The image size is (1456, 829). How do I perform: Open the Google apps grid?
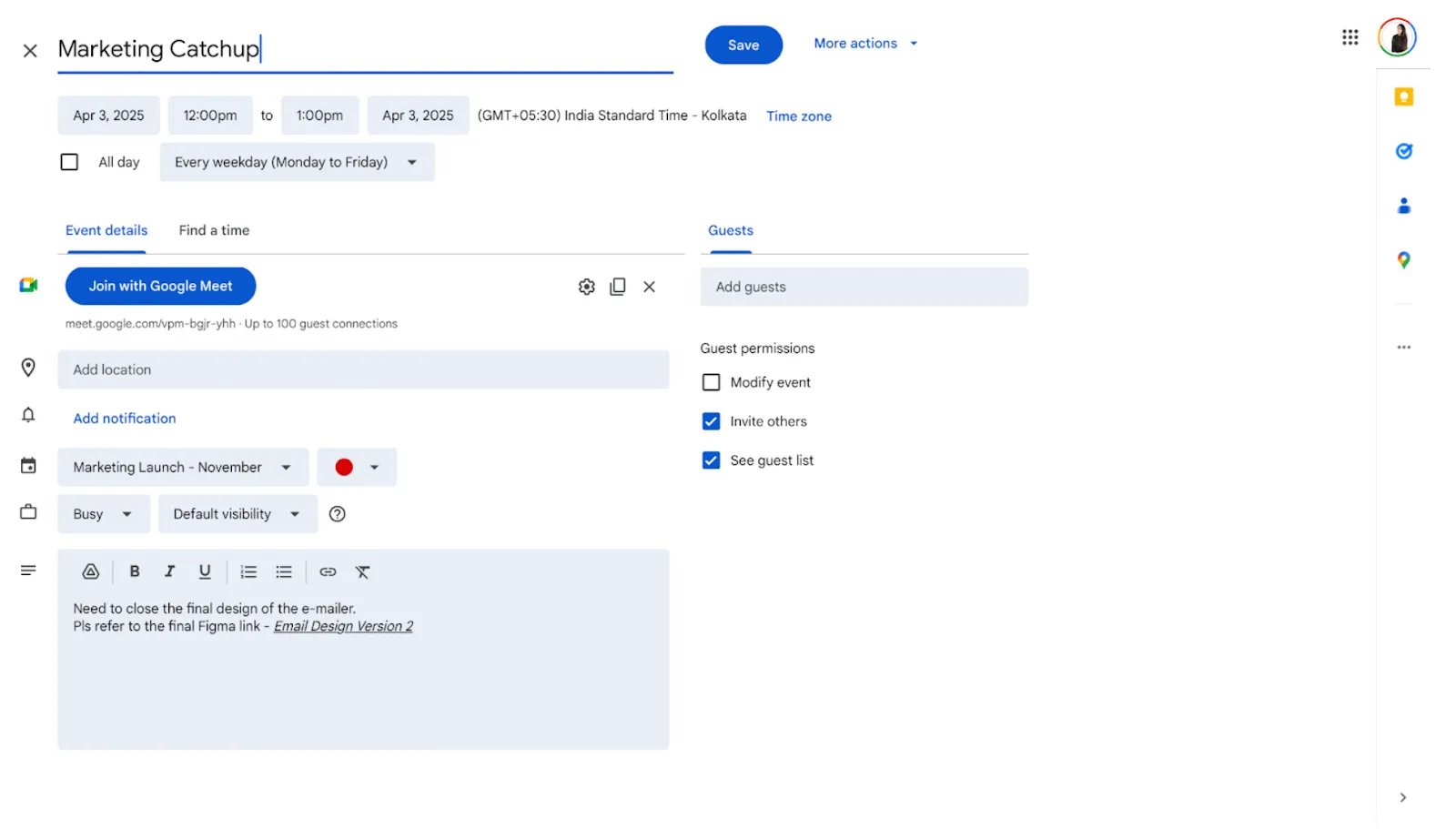pyautogui.click(x=1350, y=37)
